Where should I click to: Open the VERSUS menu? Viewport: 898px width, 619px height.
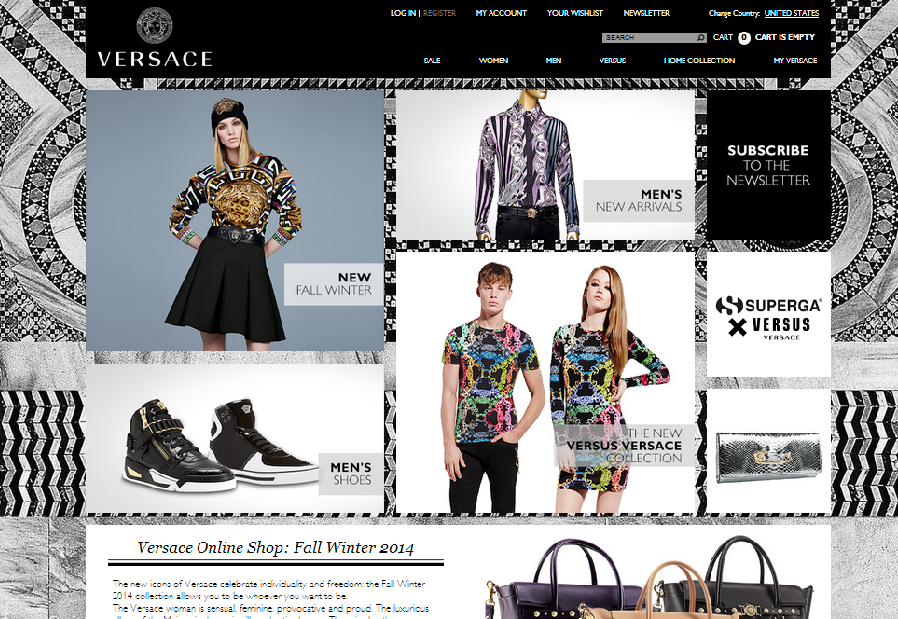point(612,60)
